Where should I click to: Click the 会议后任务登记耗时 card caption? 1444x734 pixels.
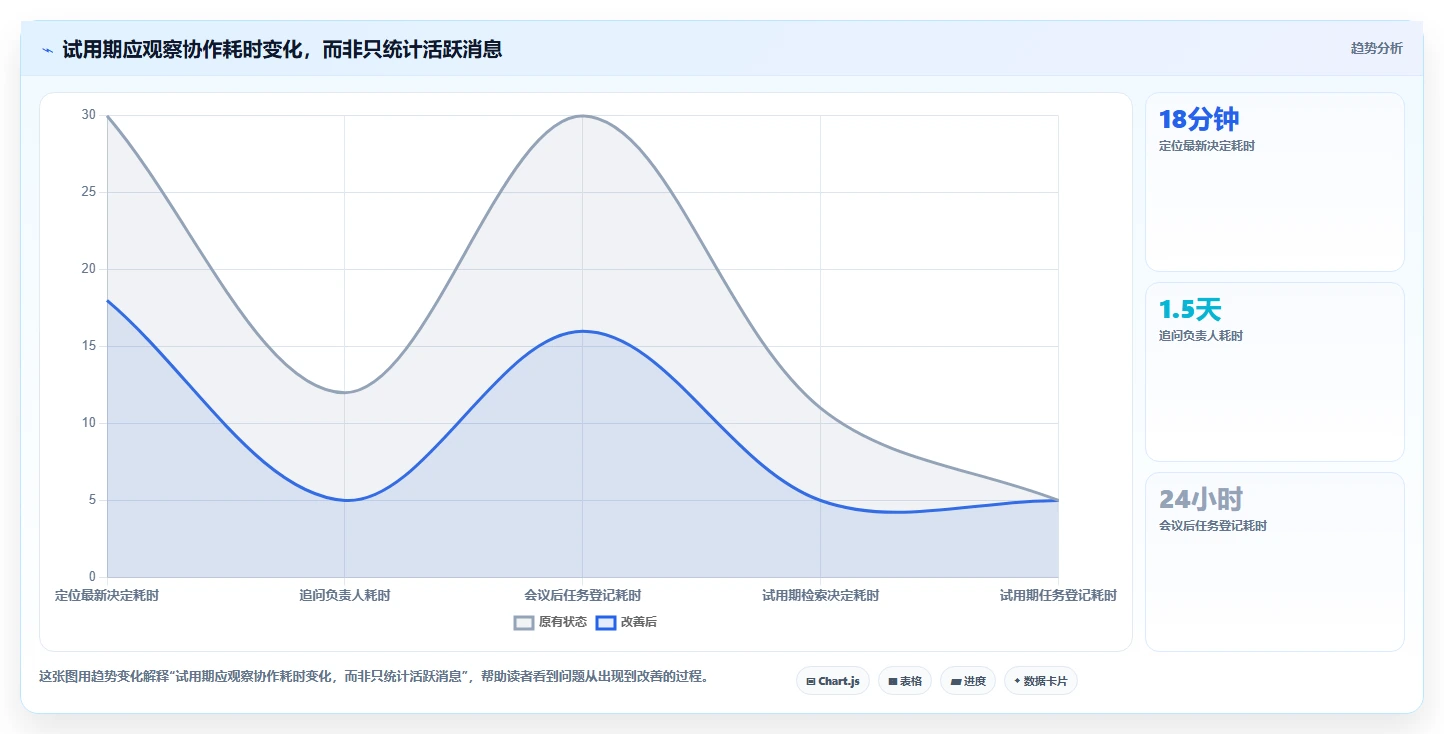click(1213, 526)
